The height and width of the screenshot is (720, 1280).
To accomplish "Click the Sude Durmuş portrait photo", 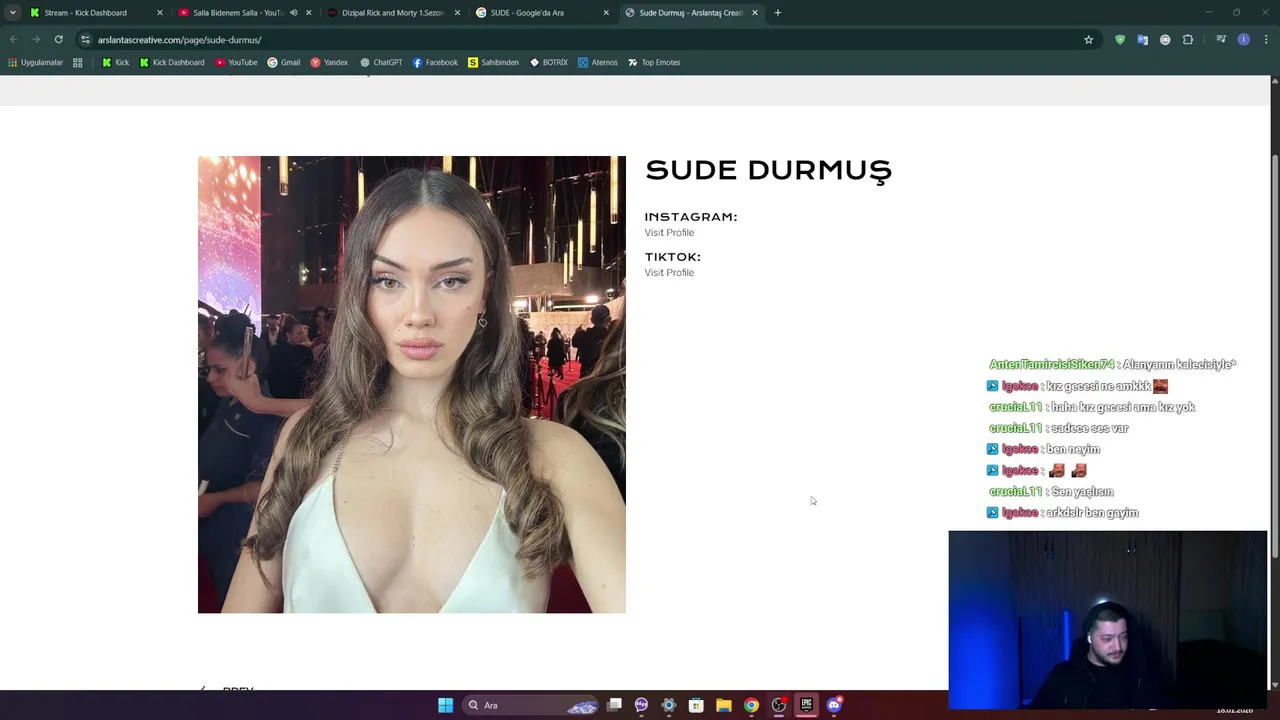I will tap(412, 384).
